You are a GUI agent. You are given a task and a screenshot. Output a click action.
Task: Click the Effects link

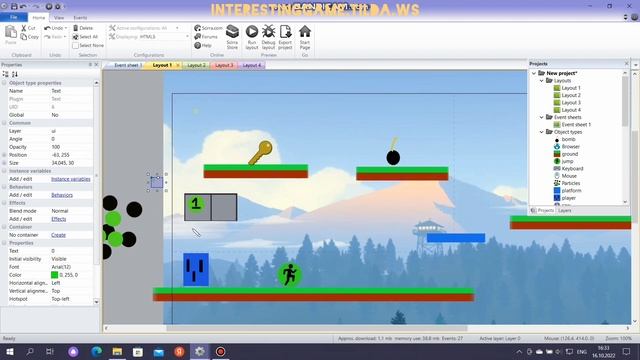[x=59, y=219]
